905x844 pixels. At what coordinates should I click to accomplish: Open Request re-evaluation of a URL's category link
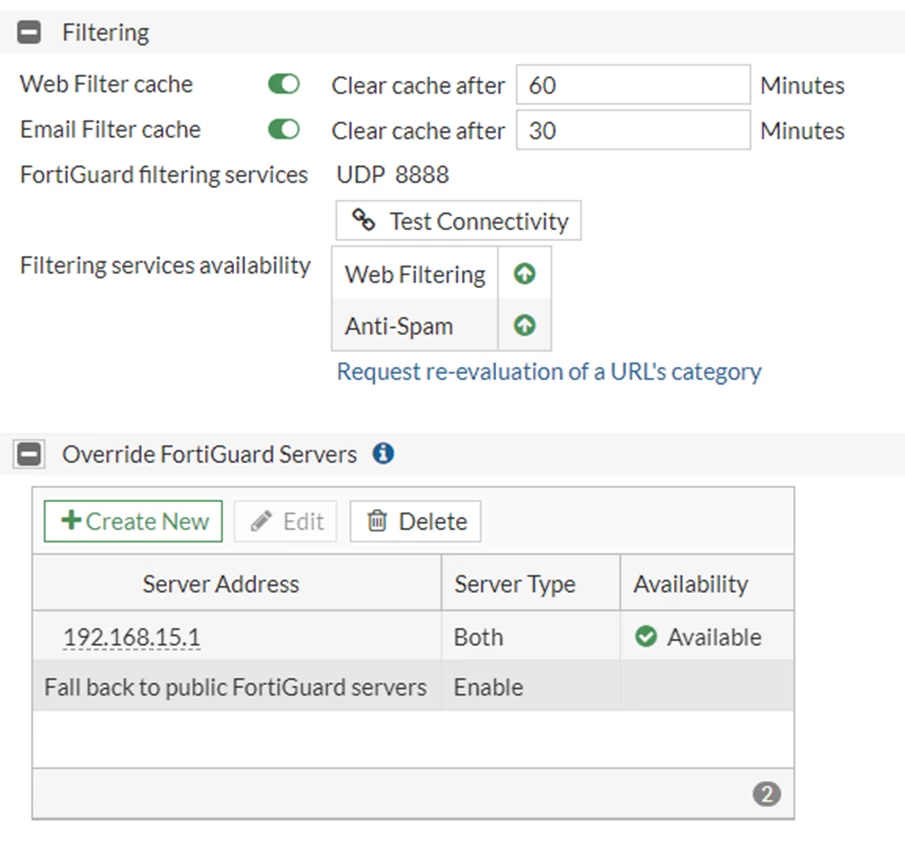(549, 372)
